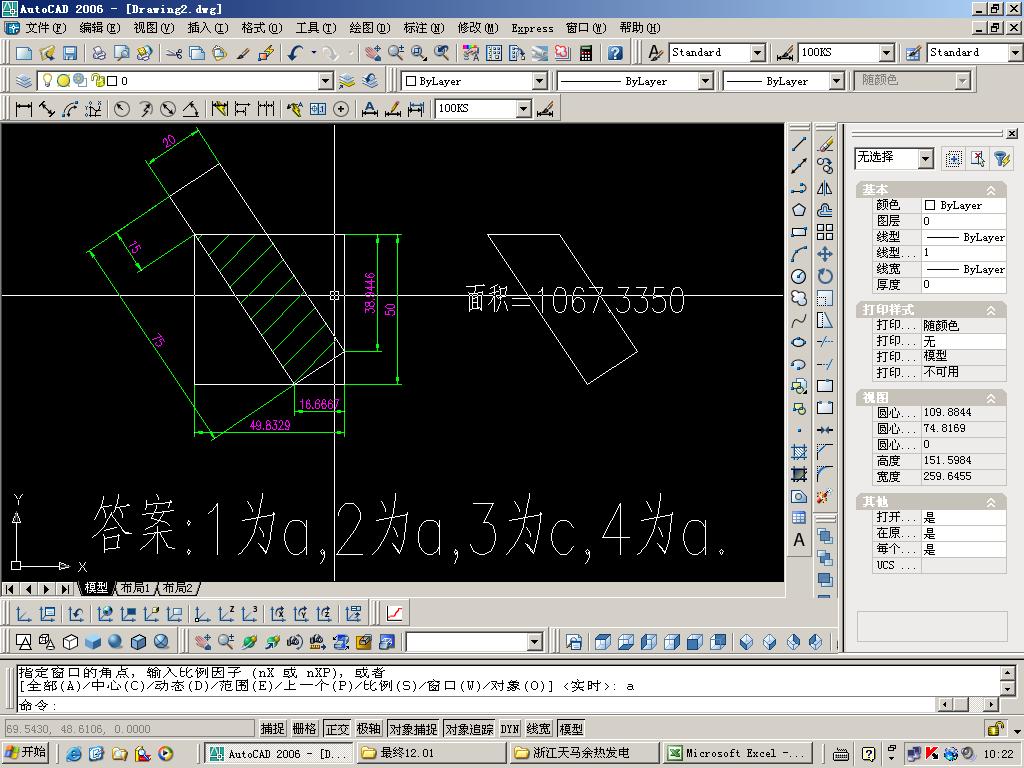Open the layer selection dropdown

[x=325, y=81]
